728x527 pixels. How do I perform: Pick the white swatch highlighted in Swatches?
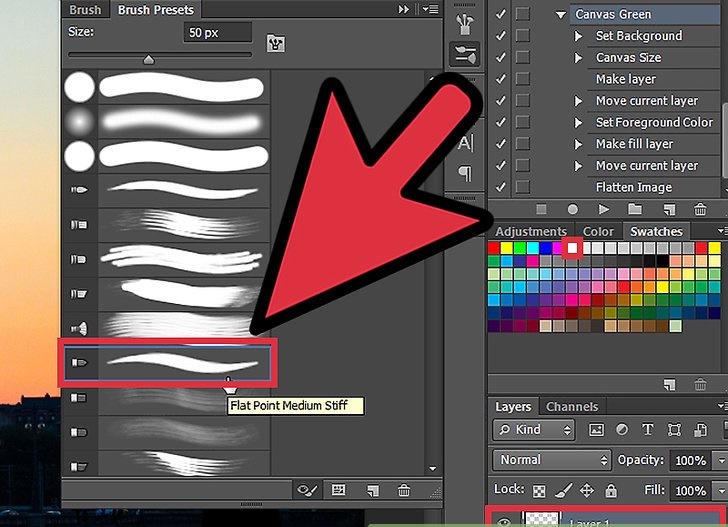tap(571, 247)
